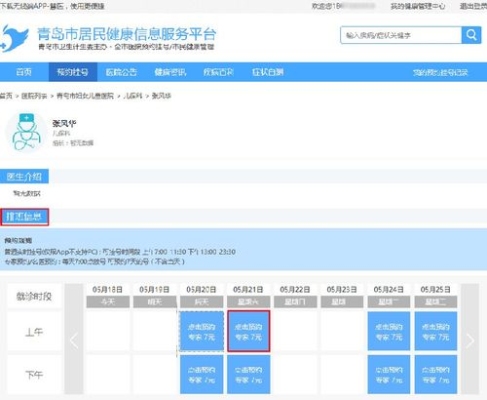The height and width of the screenshot is (400, 487).
Task: Click the 就诊时段 header cell
Action: point(34,296)
